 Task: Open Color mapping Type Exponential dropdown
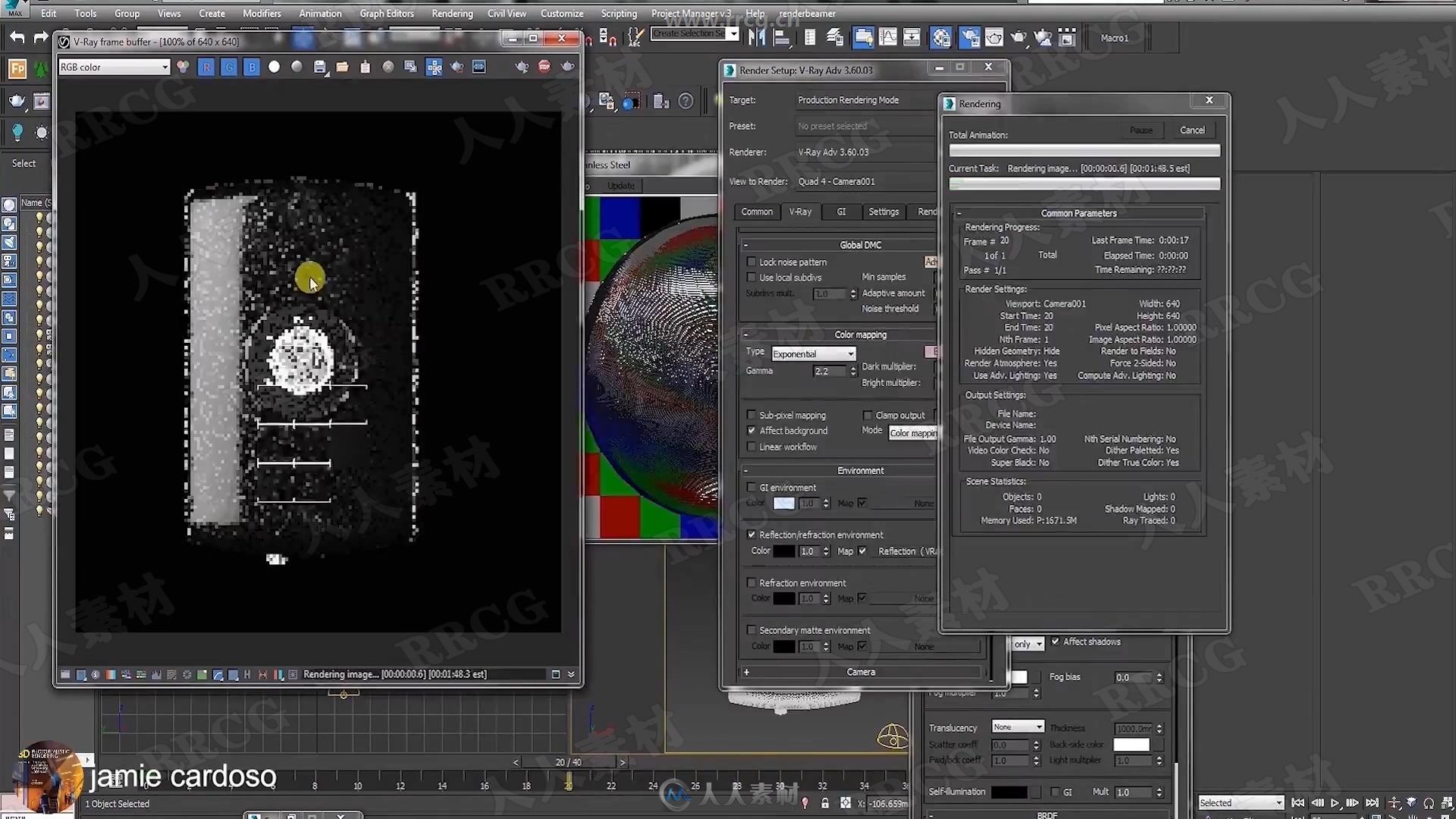pos(813,354)
